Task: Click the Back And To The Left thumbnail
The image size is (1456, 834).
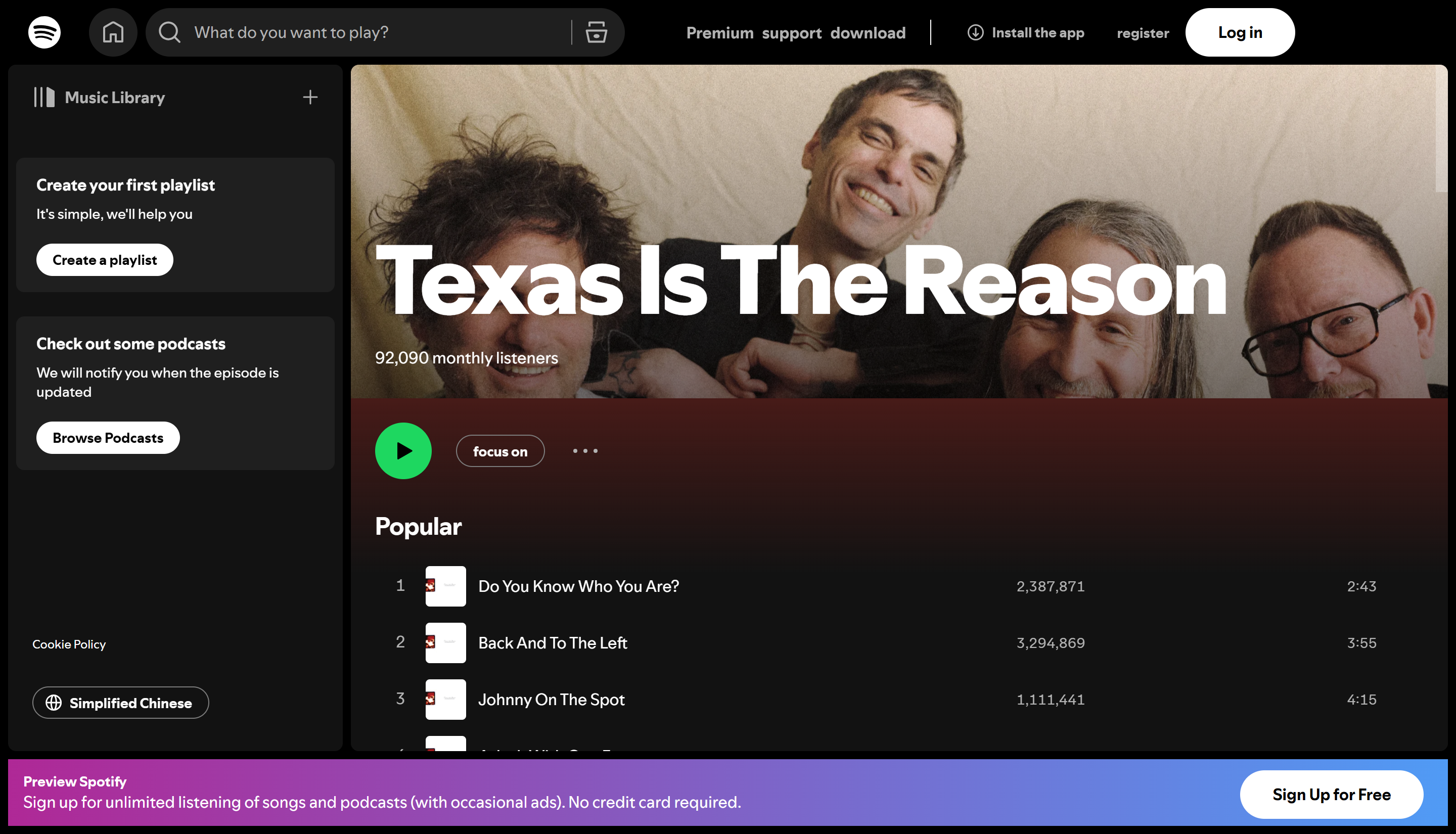Action: [x=445, y=642]
